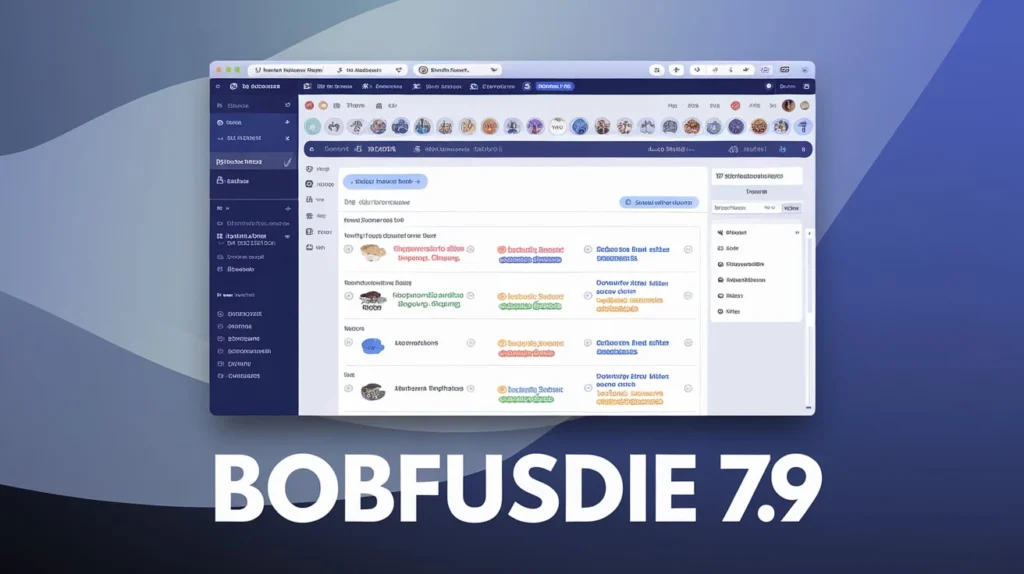This screenshot has width=1024, height=574.
Task: Select the radio circle beside the first list row
Action: [349, 250]
